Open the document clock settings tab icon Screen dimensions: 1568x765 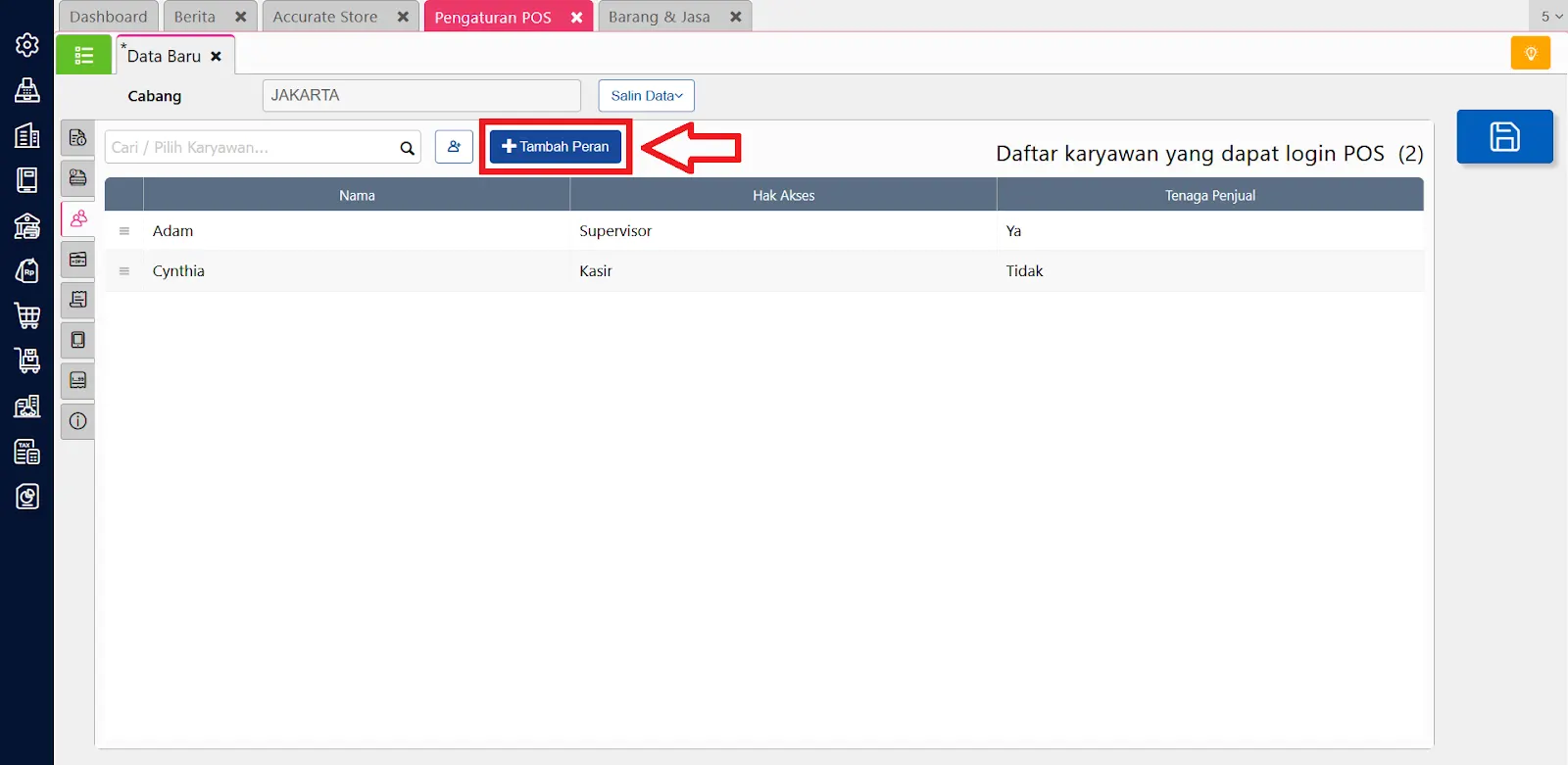coord(78,138)
